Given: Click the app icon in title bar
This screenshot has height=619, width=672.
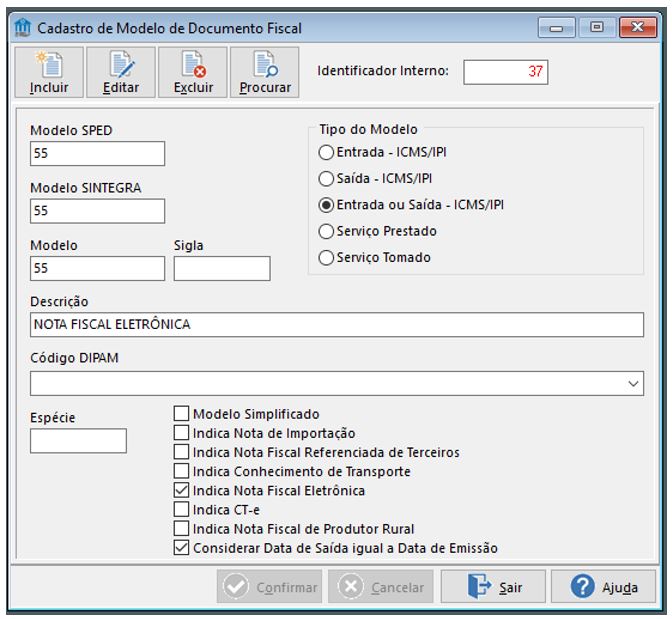Looking at the screenshot, I should 22,28.
